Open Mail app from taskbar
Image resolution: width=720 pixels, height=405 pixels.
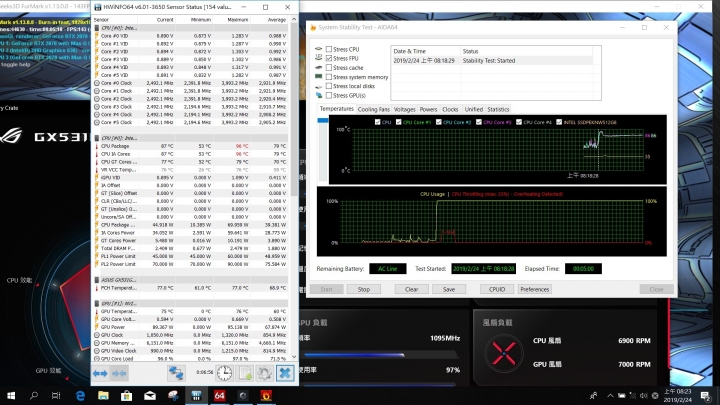[150, 395]
